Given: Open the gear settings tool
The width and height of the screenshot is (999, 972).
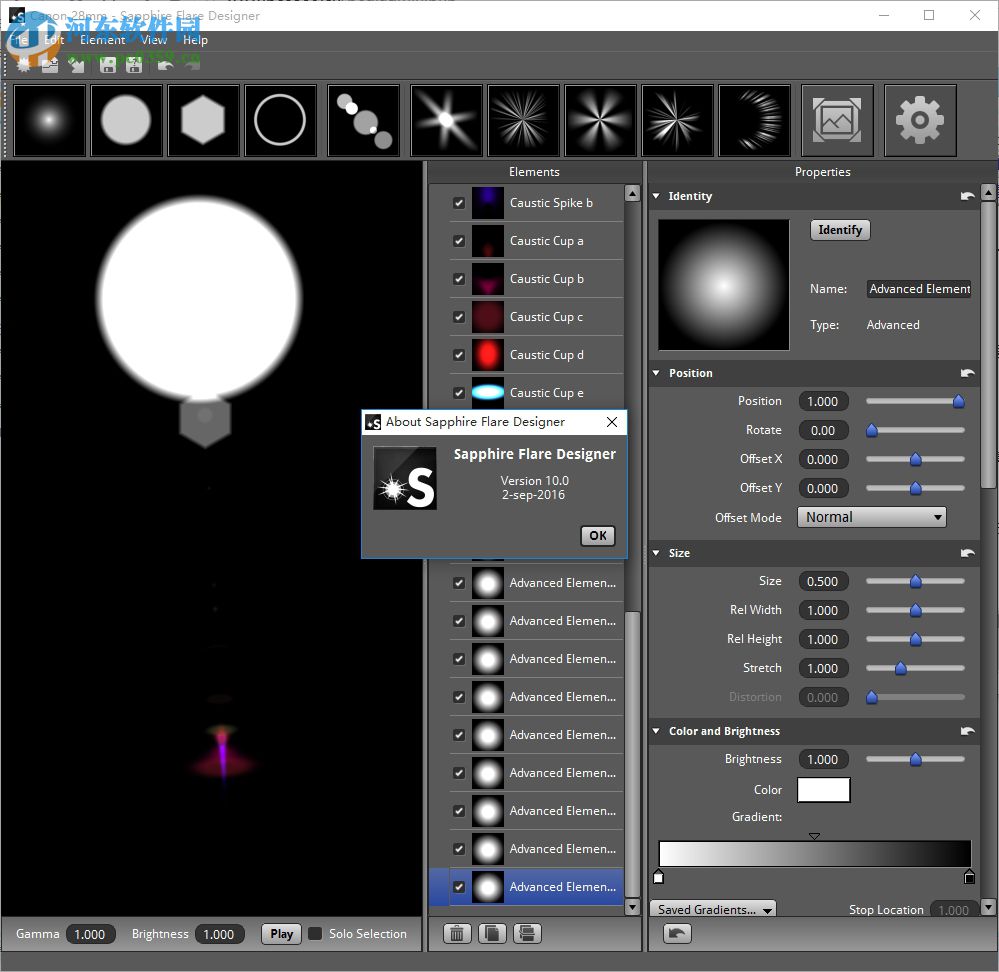Looking at the screenshot, I should [x=920, y=121].
